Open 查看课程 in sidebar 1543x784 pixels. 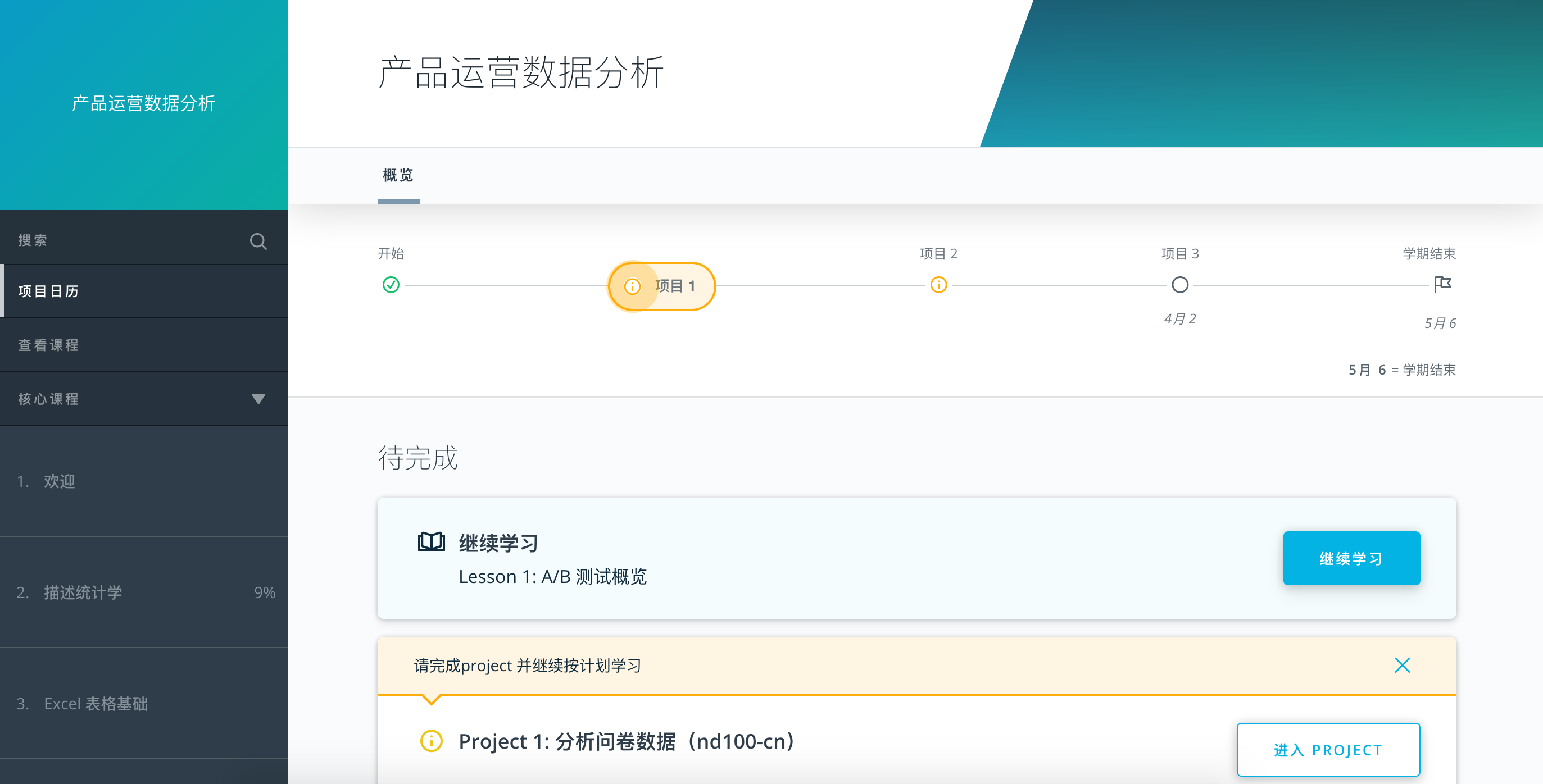pyautogui.click(x=49, y=345)
